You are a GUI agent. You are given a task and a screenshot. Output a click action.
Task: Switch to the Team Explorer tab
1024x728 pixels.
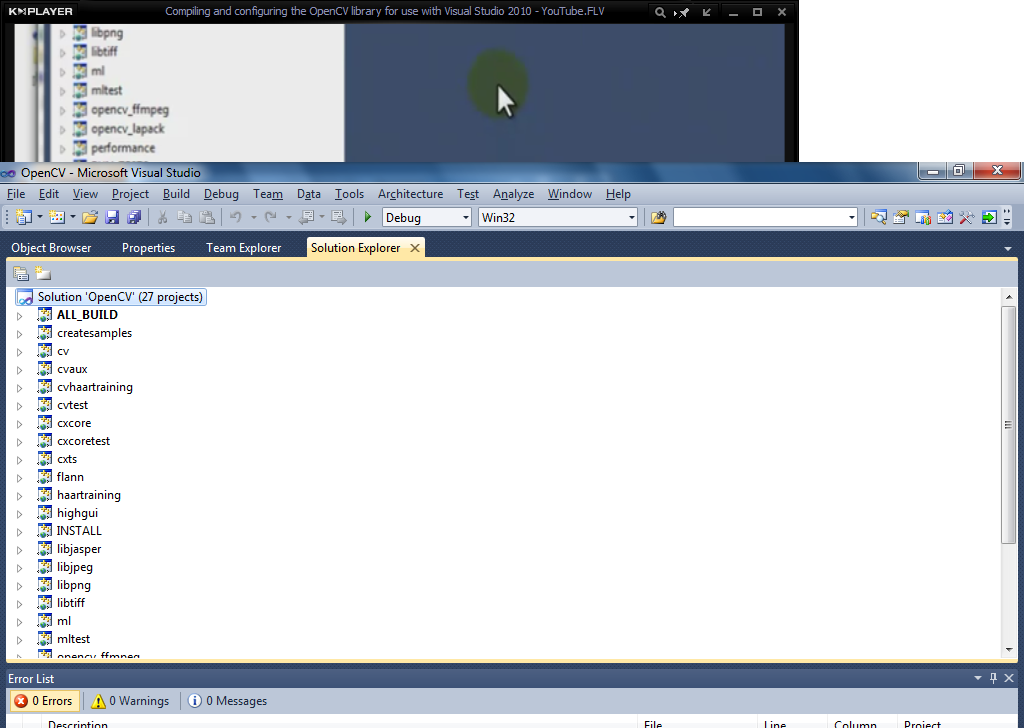pyautogui.click(x=244, y=248)
